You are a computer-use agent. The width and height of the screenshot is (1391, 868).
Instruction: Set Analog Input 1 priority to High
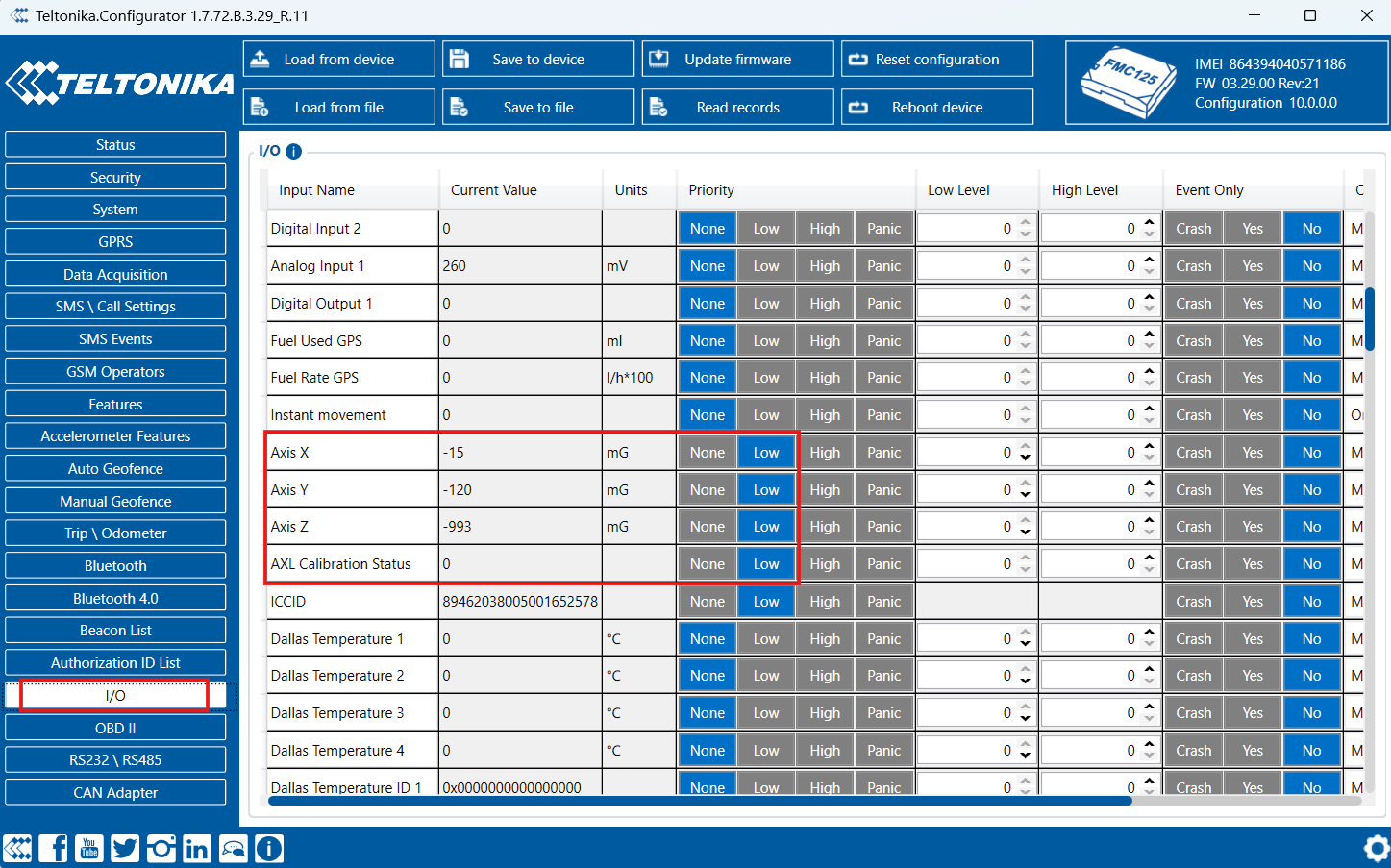(x=825, y=266)
